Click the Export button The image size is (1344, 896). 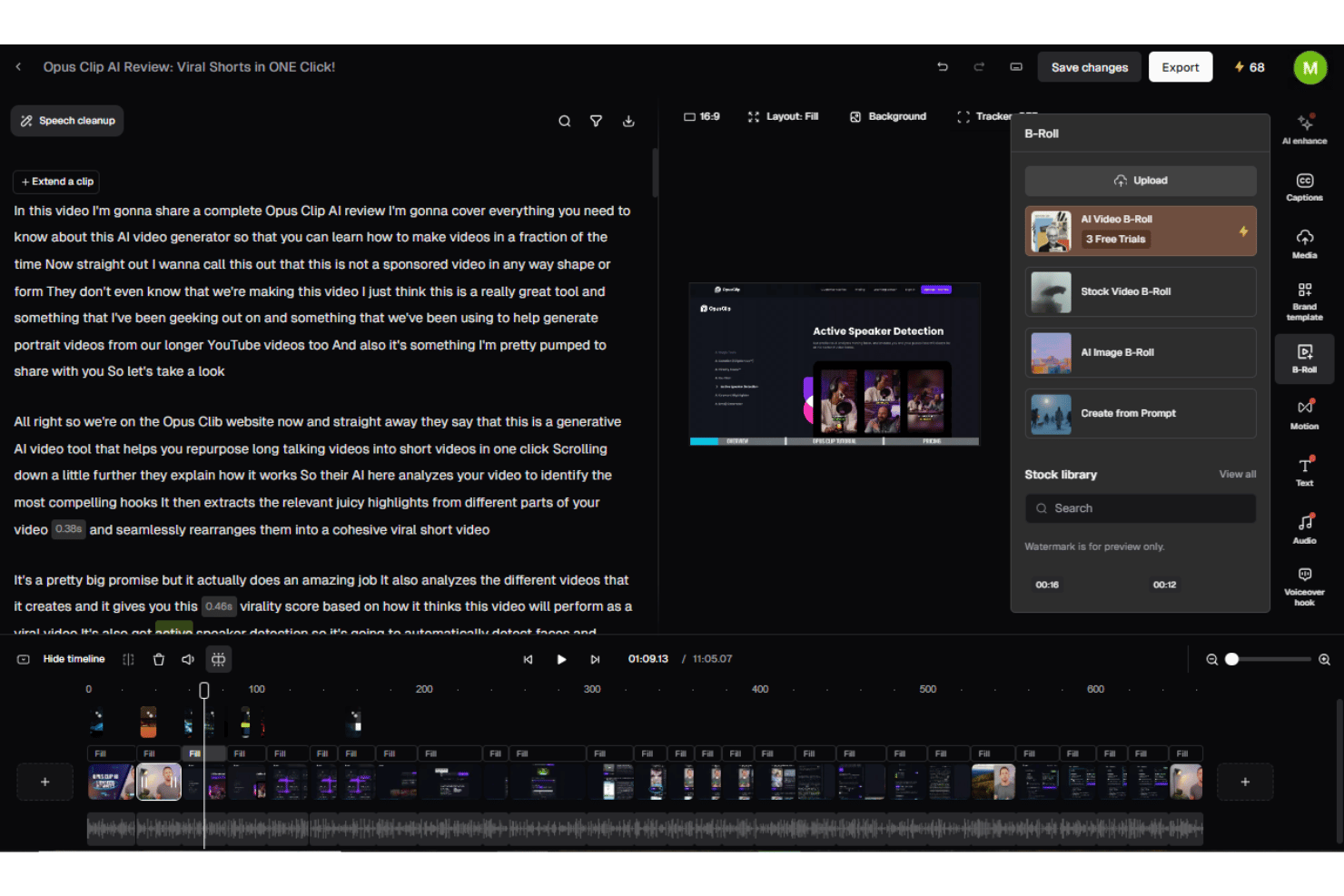(1181, 67)
